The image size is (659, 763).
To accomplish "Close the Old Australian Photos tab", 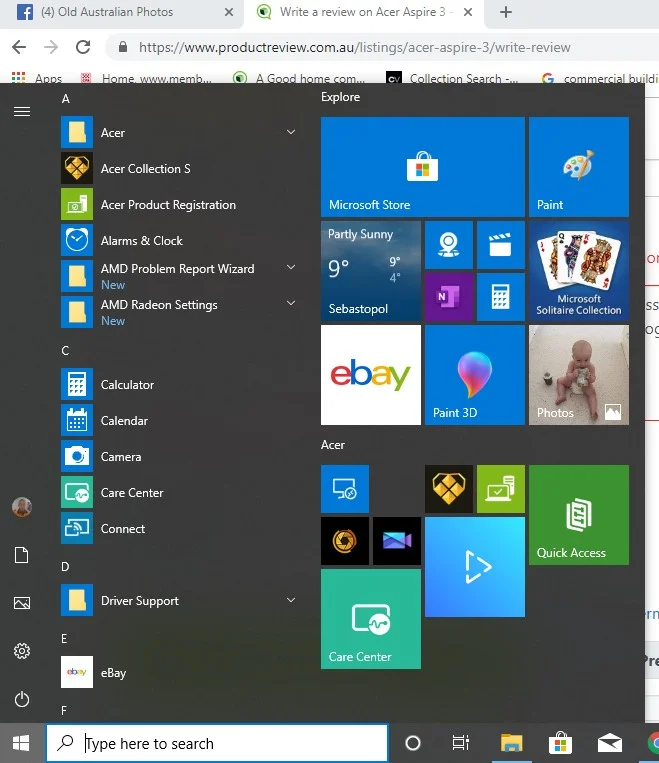I will coord(229,12).
